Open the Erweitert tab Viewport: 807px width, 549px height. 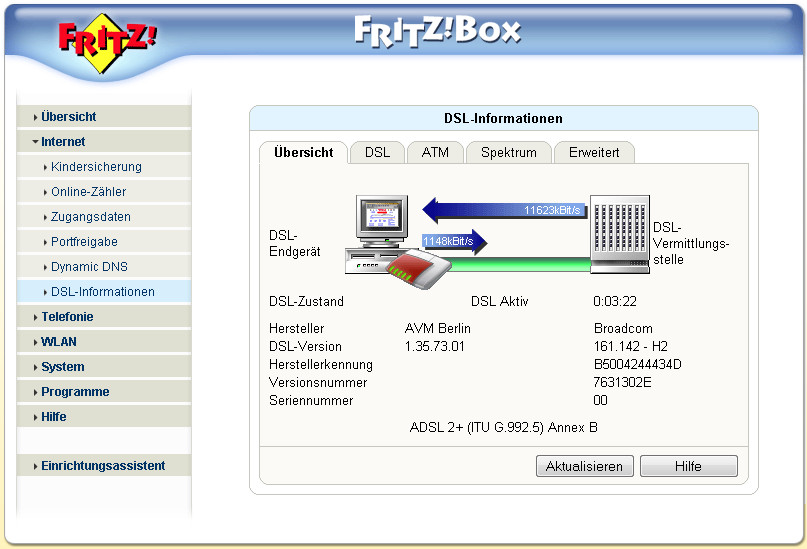(594, 153)
